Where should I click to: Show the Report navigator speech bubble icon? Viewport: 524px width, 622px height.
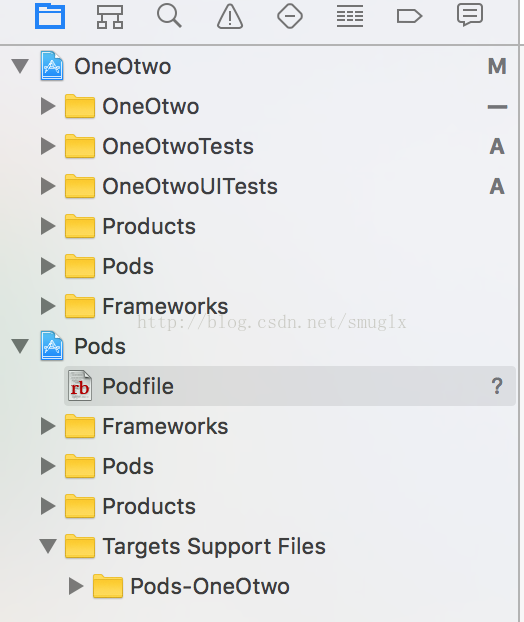click(x=470, y=15)
